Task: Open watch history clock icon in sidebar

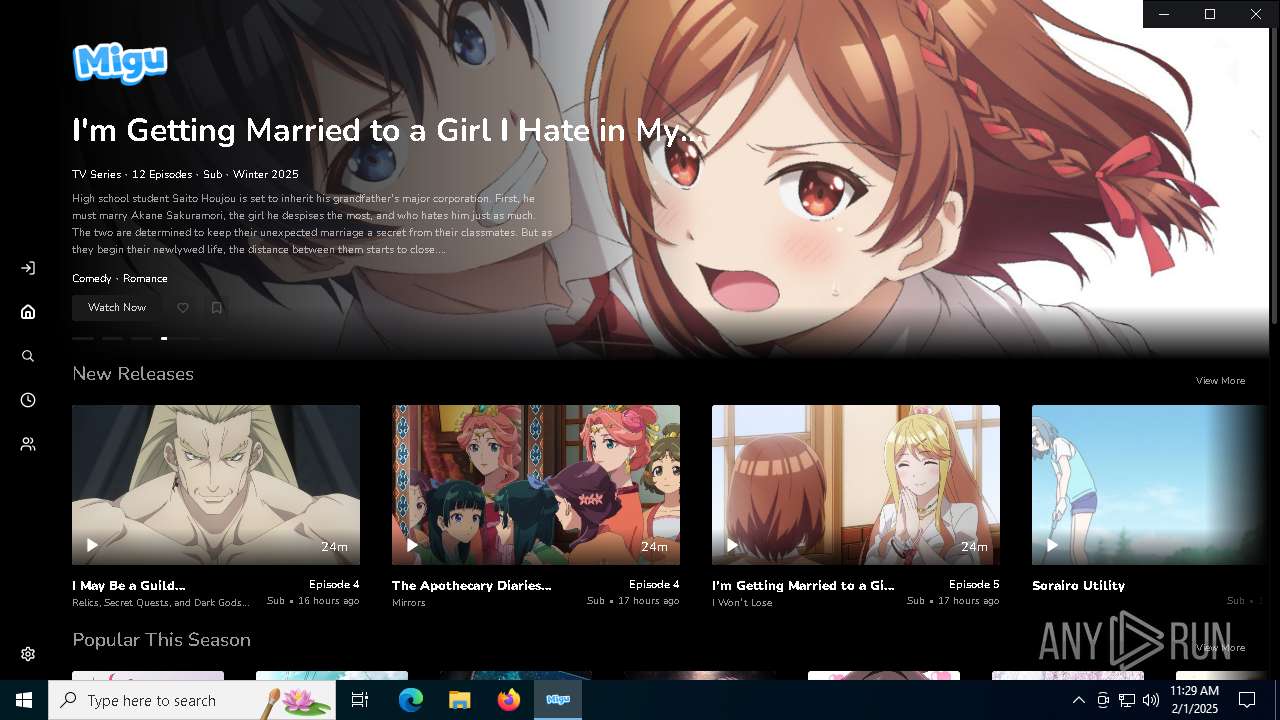Action: pos(28,400)
